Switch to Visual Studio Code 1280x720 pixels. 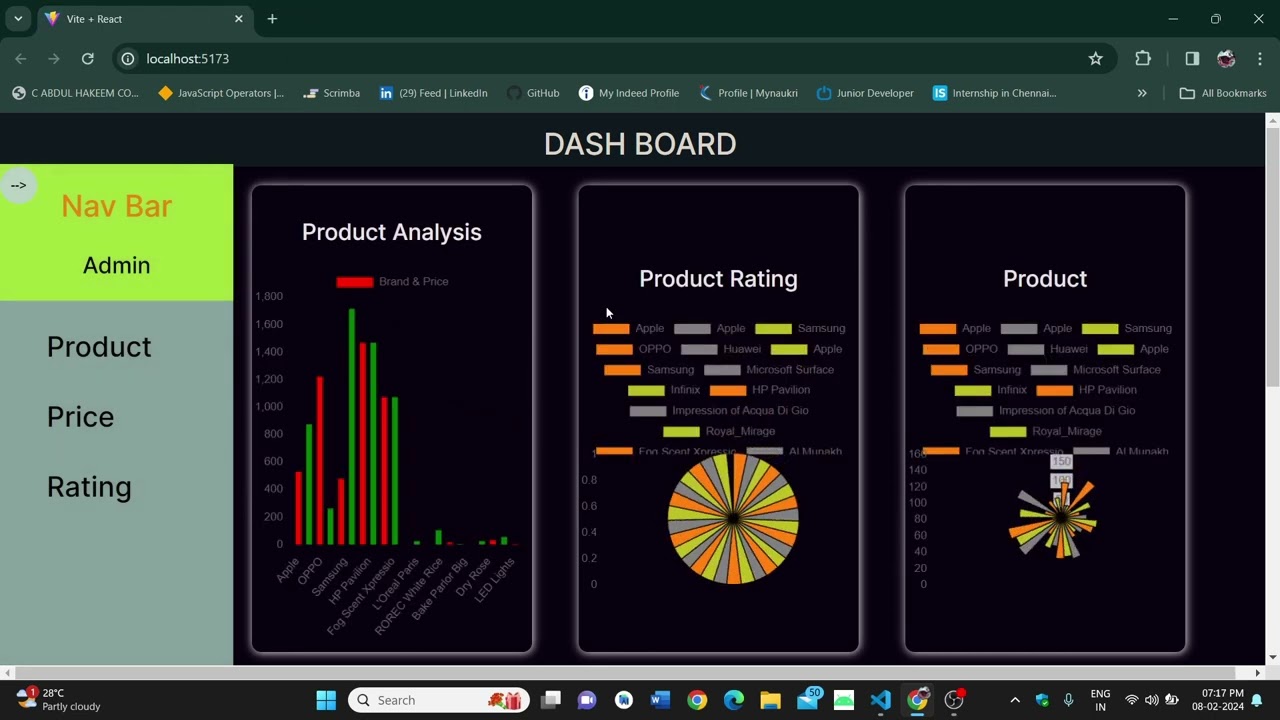pyautogui.click(x=880, y=700)
